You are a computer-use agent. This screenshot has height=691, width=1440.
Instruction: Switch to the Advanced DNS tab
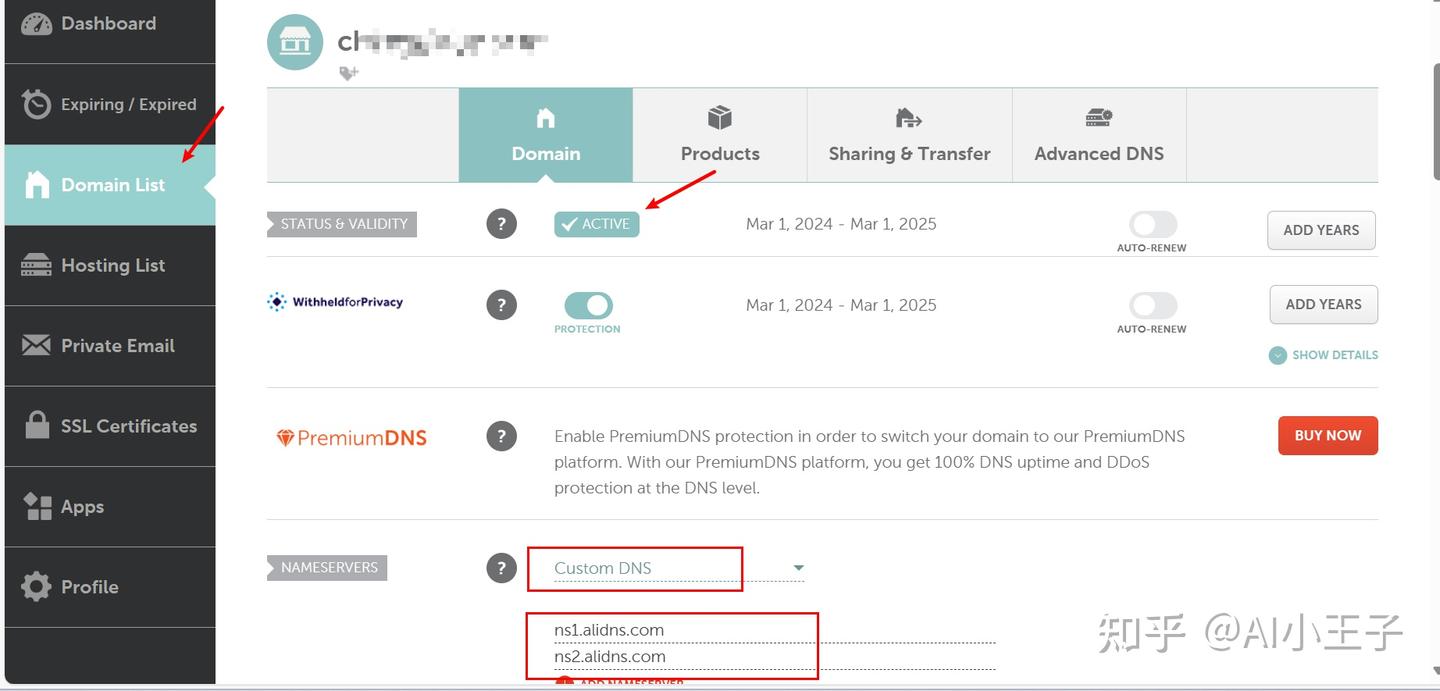pos(1099,136)
